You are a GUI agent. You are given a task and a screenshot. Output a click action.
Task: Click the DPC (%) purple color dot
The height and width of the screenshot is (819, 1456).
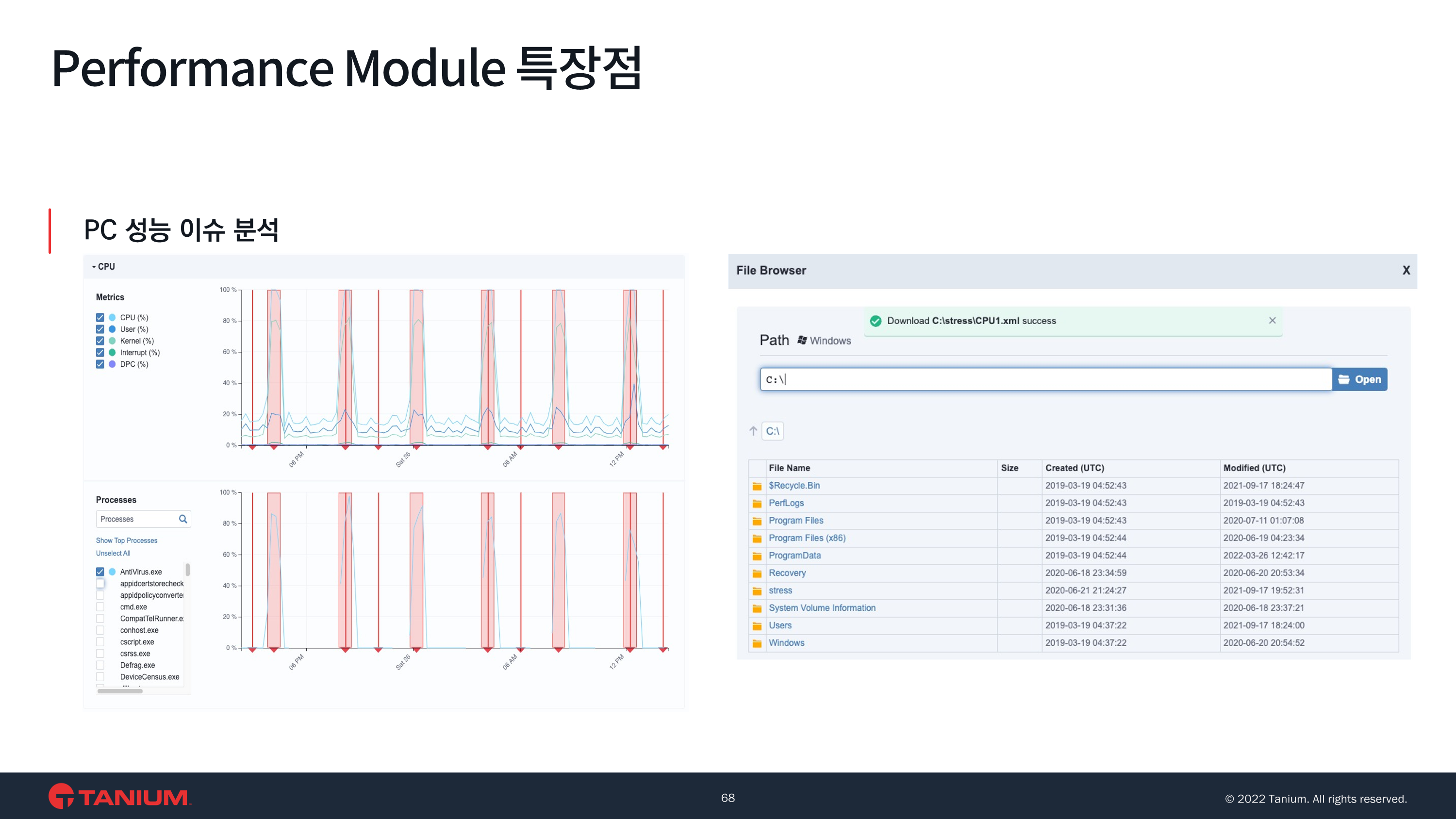112,364
